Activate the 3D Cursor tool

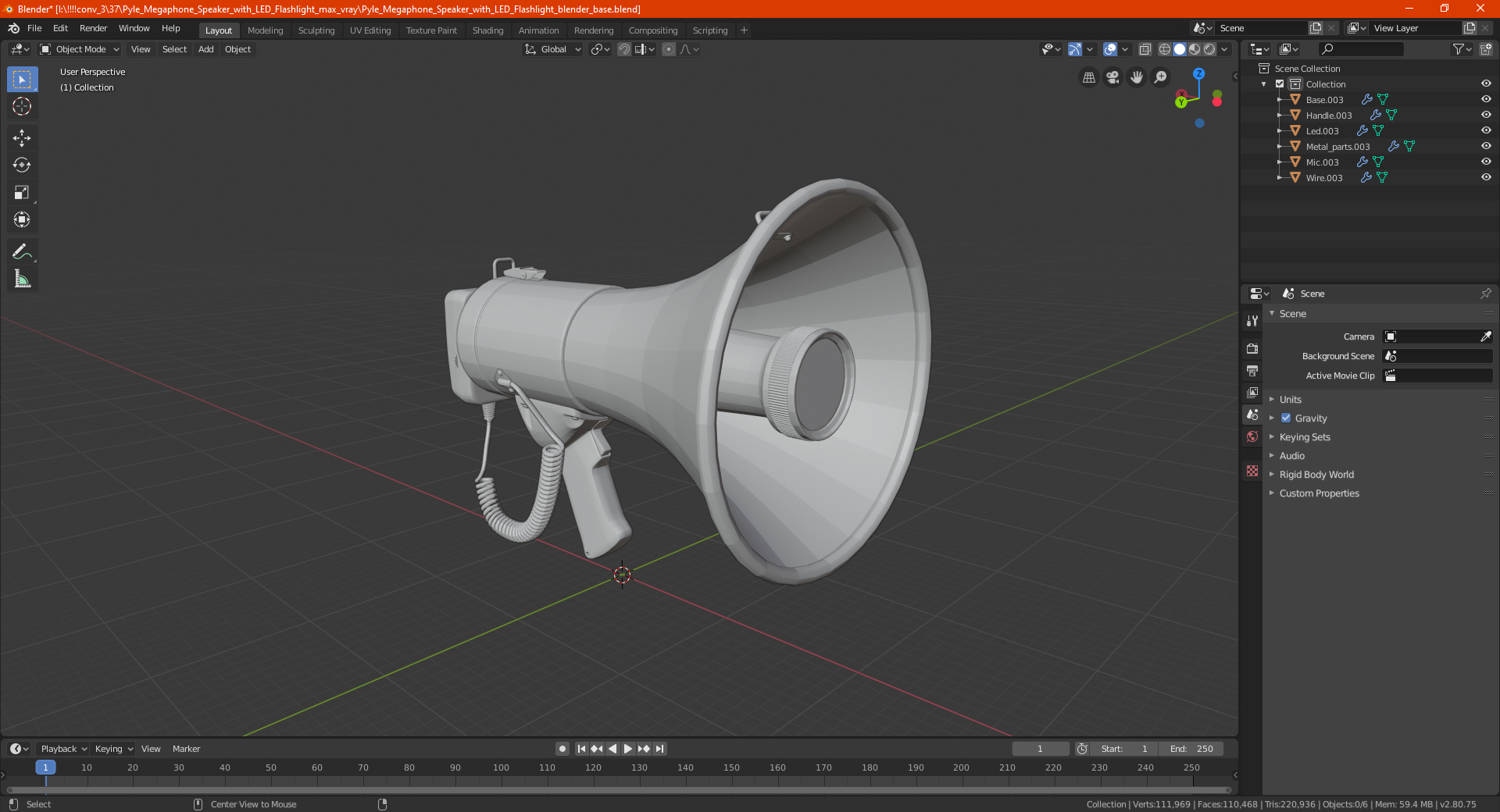pyautogui.click(x=22, y=107)
